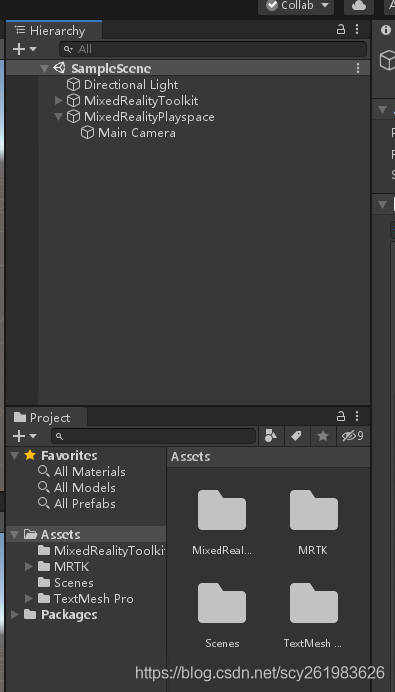The height and width of the screenshot is (692, 395).
Task: Select MixedRealityToolkit in Hierarchy
Action: pos(141,101)
